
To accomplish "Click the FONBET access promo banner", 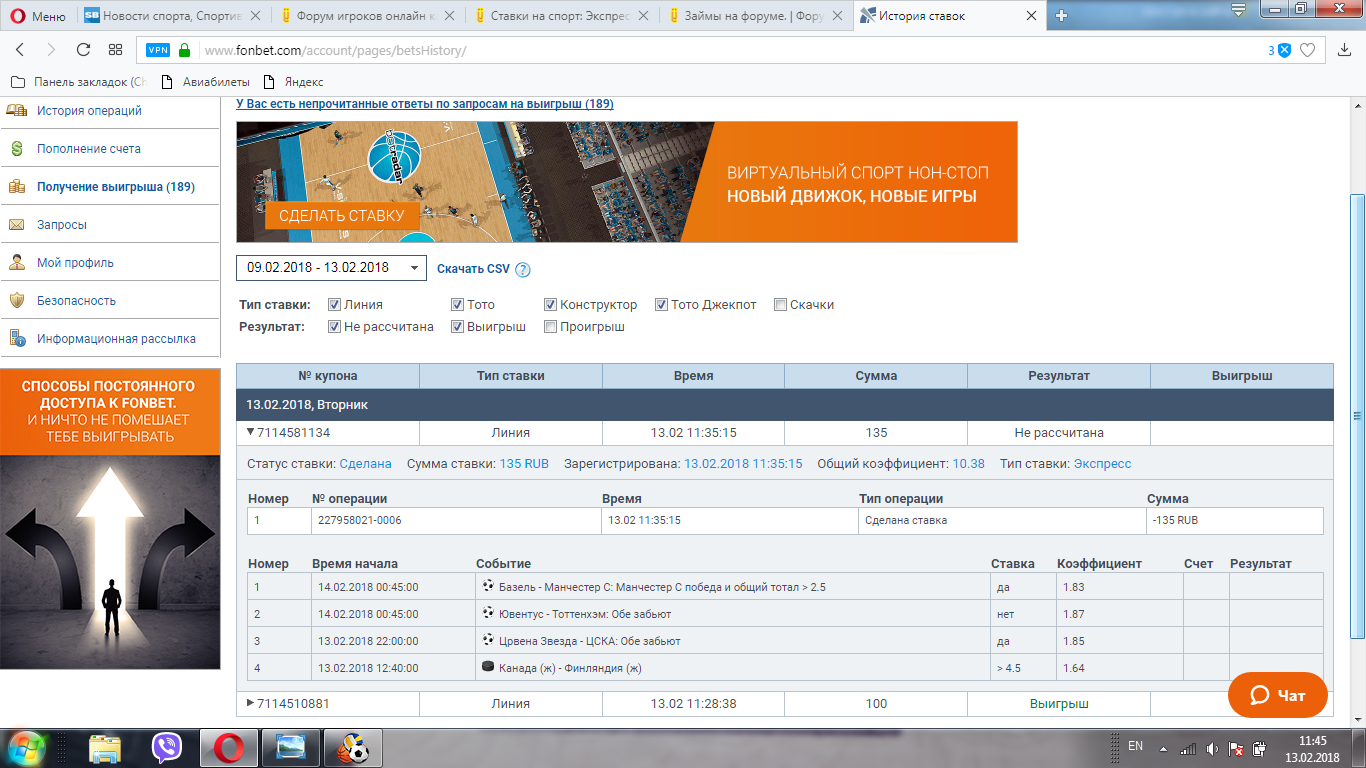I will coord(110,519).
